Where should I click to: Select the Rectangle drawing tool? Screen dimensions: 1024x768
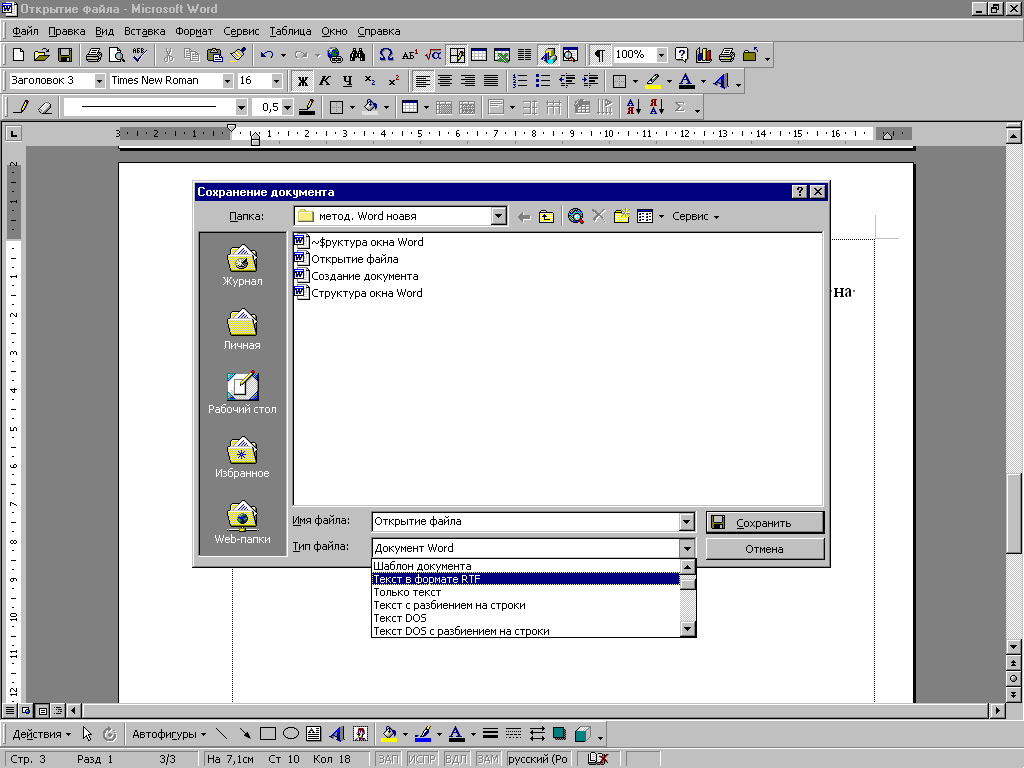(x=268, y=734)
